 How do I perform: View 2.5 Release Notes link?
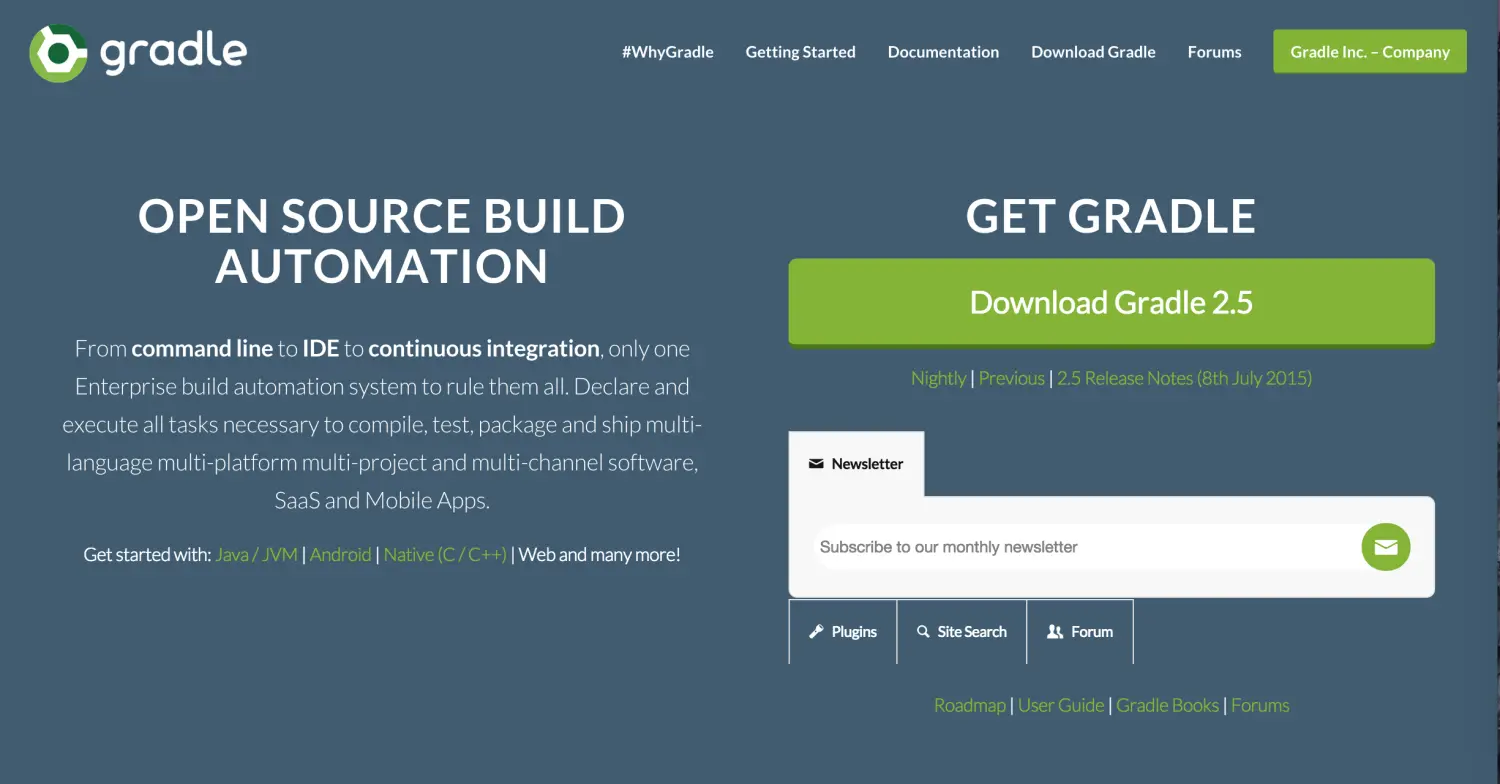point(1184,378)
